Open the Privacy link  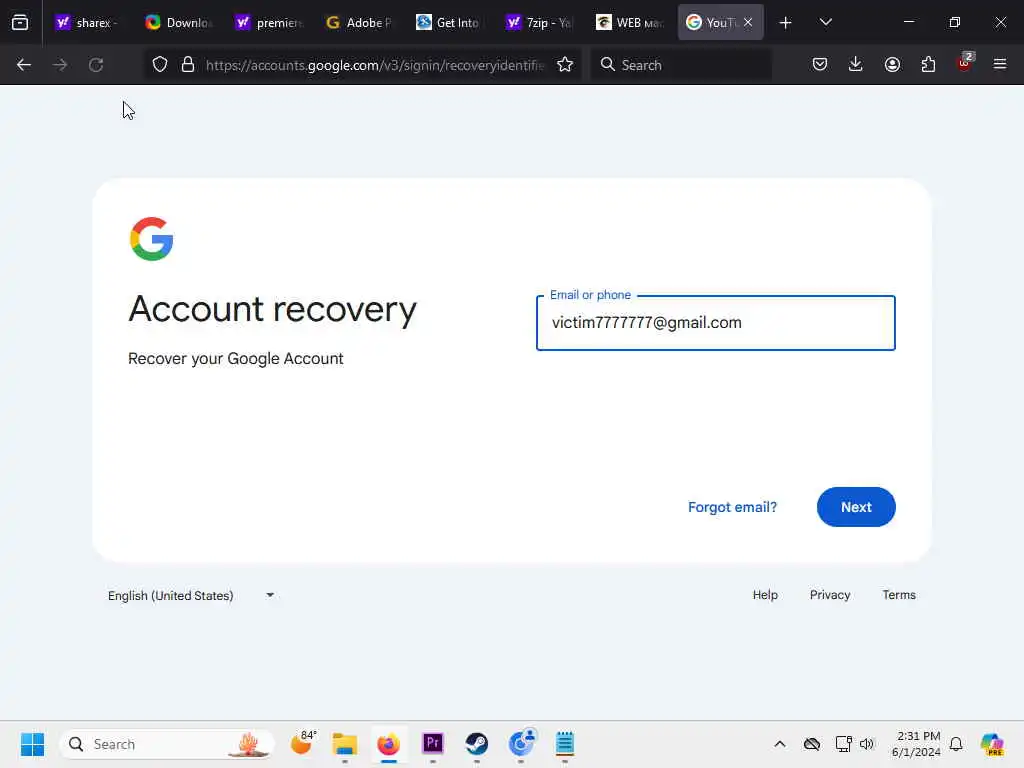point(830,595)
